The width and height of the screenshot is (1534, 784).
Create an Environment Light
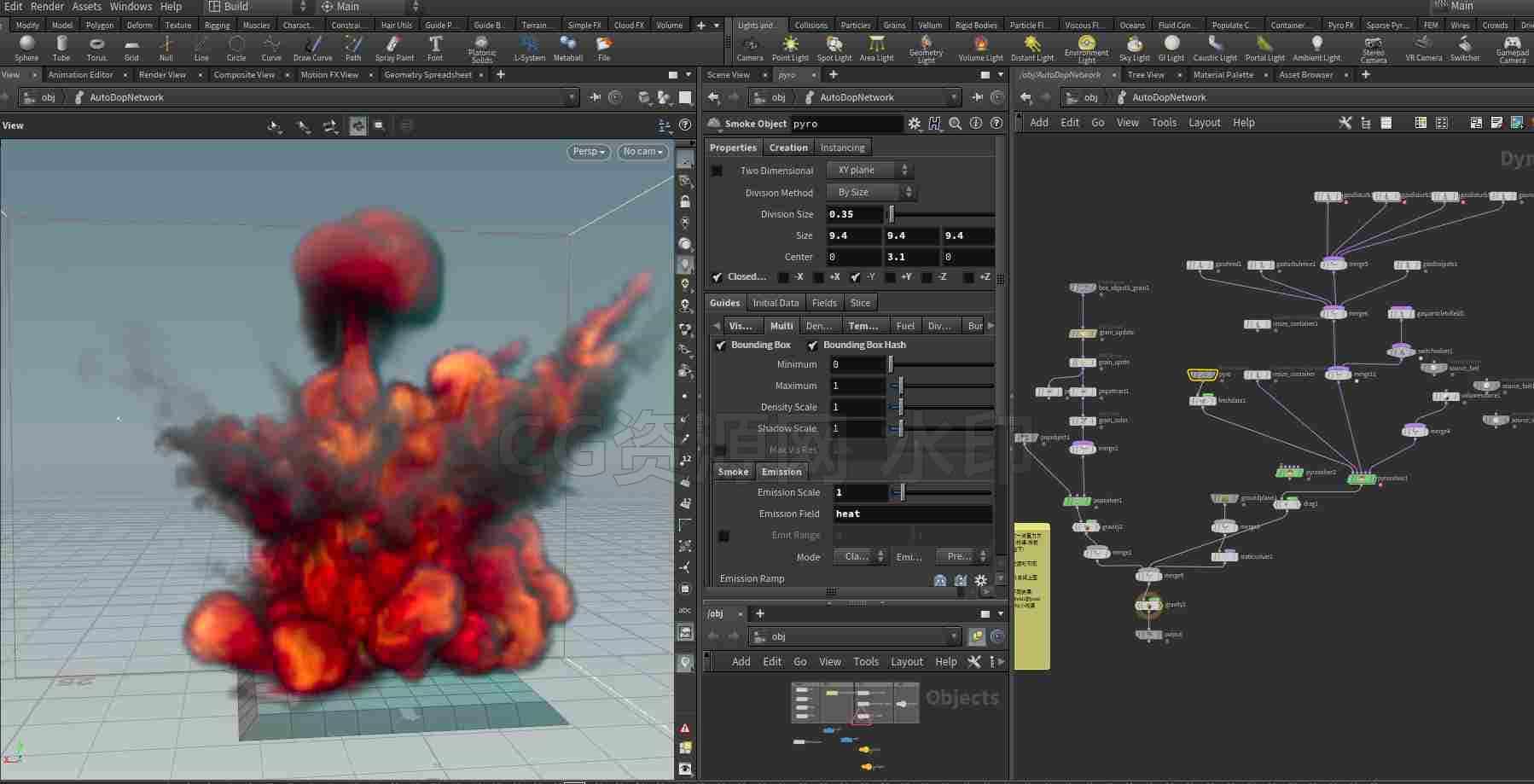point(1086,49)
